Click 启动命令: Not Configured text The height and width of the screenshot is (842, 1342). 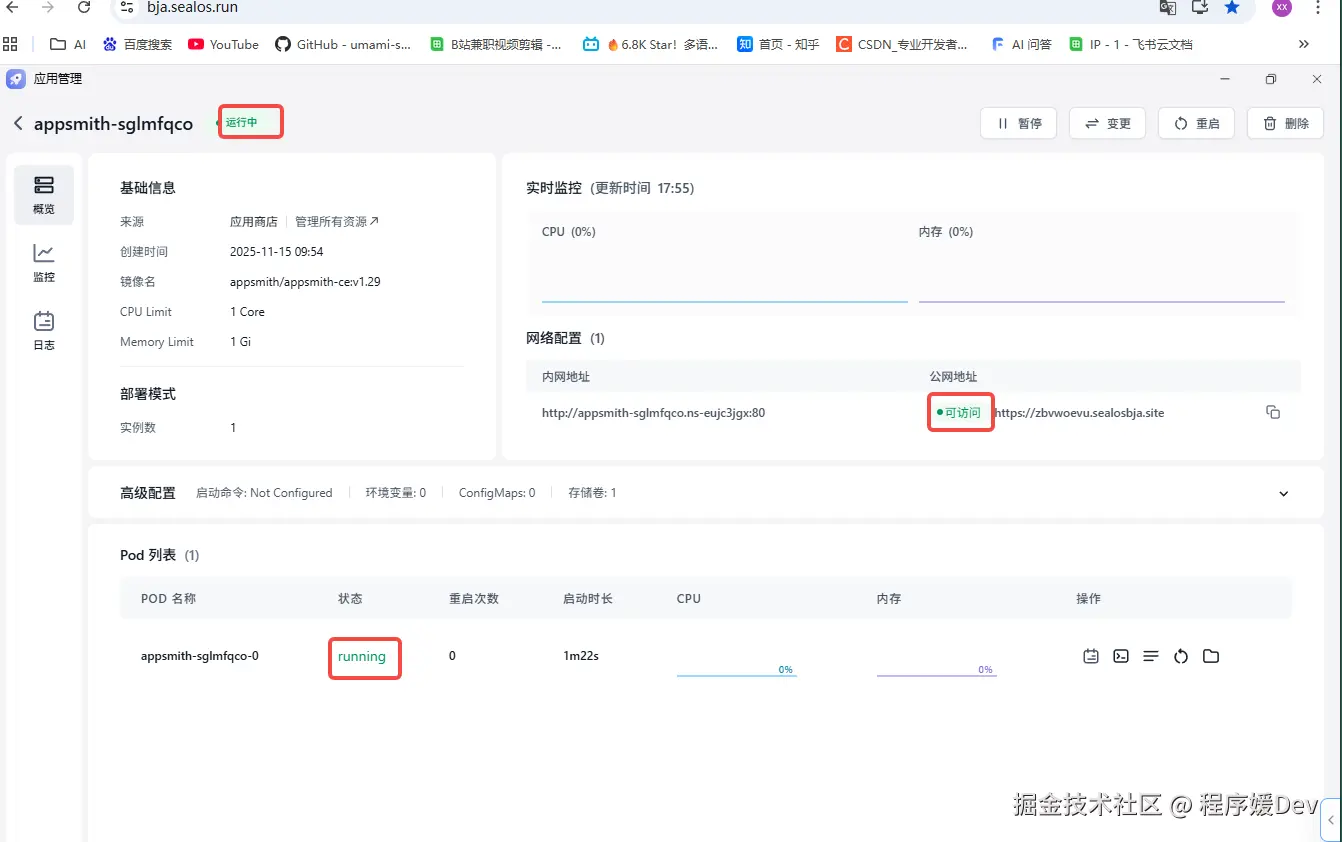264,493
